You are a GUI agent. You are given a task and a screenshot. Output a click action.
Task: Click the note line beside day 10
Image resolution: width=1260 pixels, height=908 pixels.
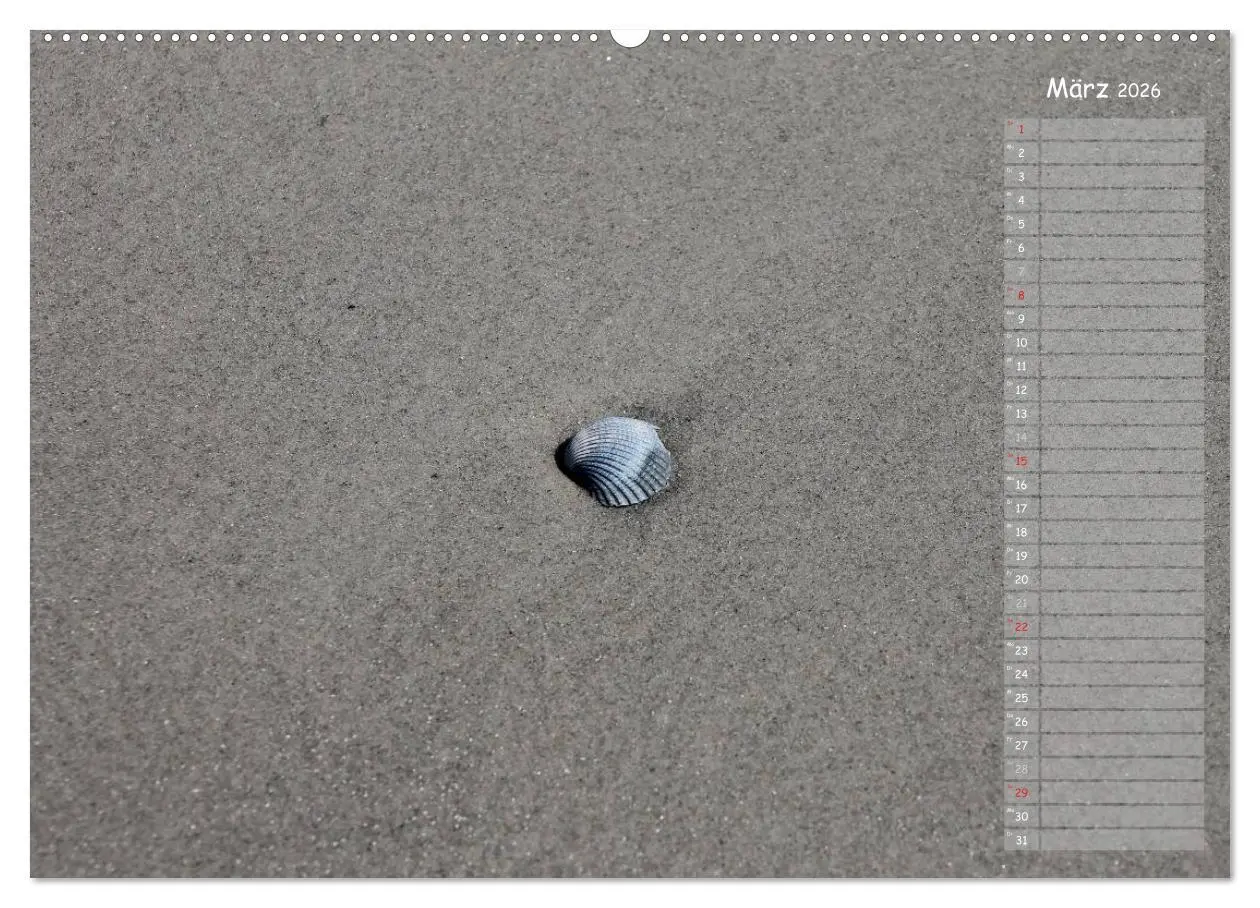tap(1122, 343)
